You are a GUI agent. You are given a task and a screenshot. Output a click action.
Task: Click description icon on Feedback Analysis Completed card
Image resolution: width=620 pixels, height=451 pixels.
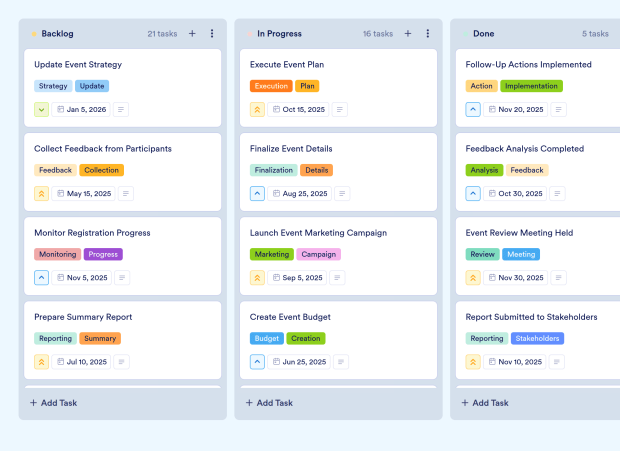click(555, 194)
